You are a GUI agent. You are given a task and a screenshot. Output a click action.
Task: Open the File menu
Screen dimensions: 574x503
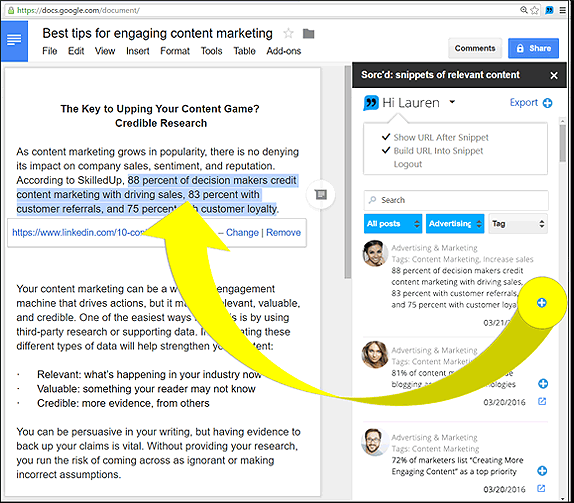[50, 51]
